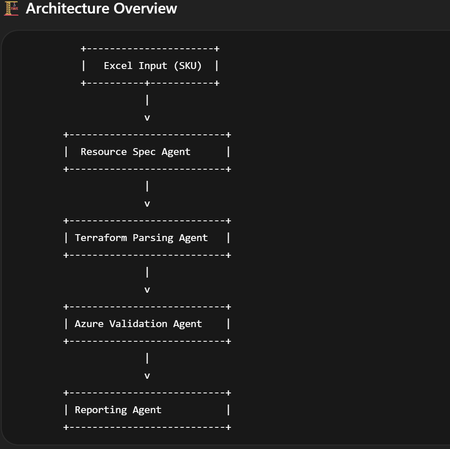The image size is (450, 449).
Task: Click the Architecture Overview heading text
Action: coord(101,8)
